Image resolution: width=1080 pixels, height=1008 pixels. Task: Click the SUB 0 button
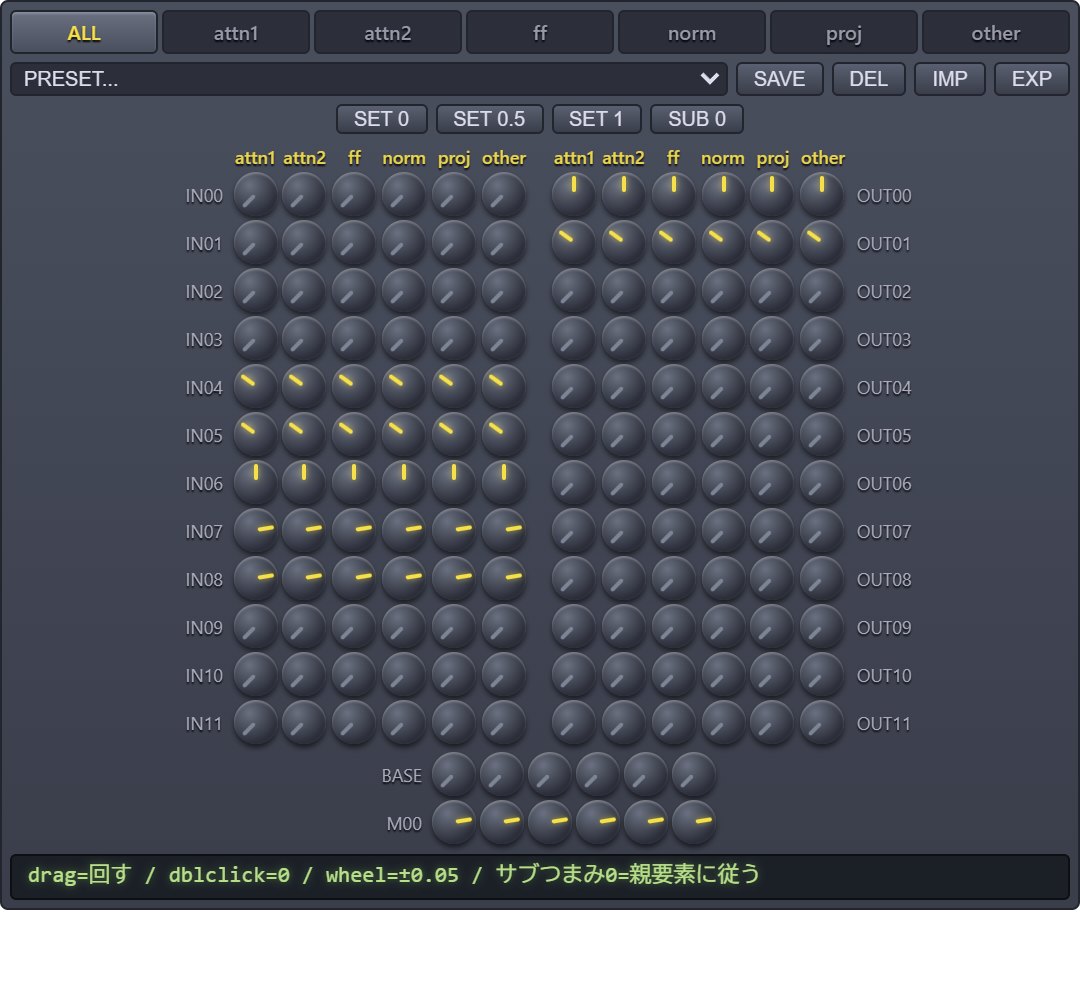click(697, 119)
